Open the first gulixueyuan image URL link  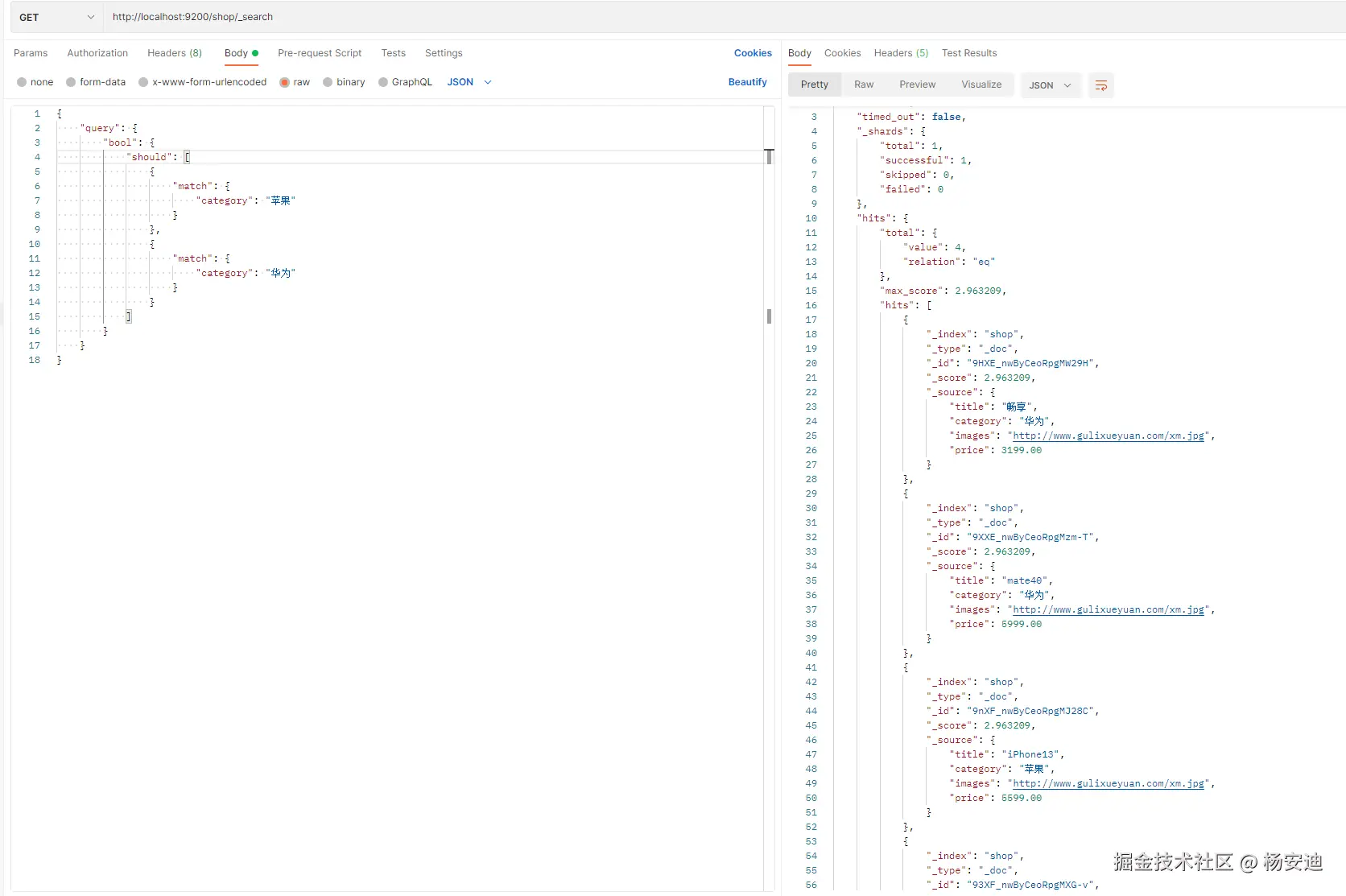1109,436
